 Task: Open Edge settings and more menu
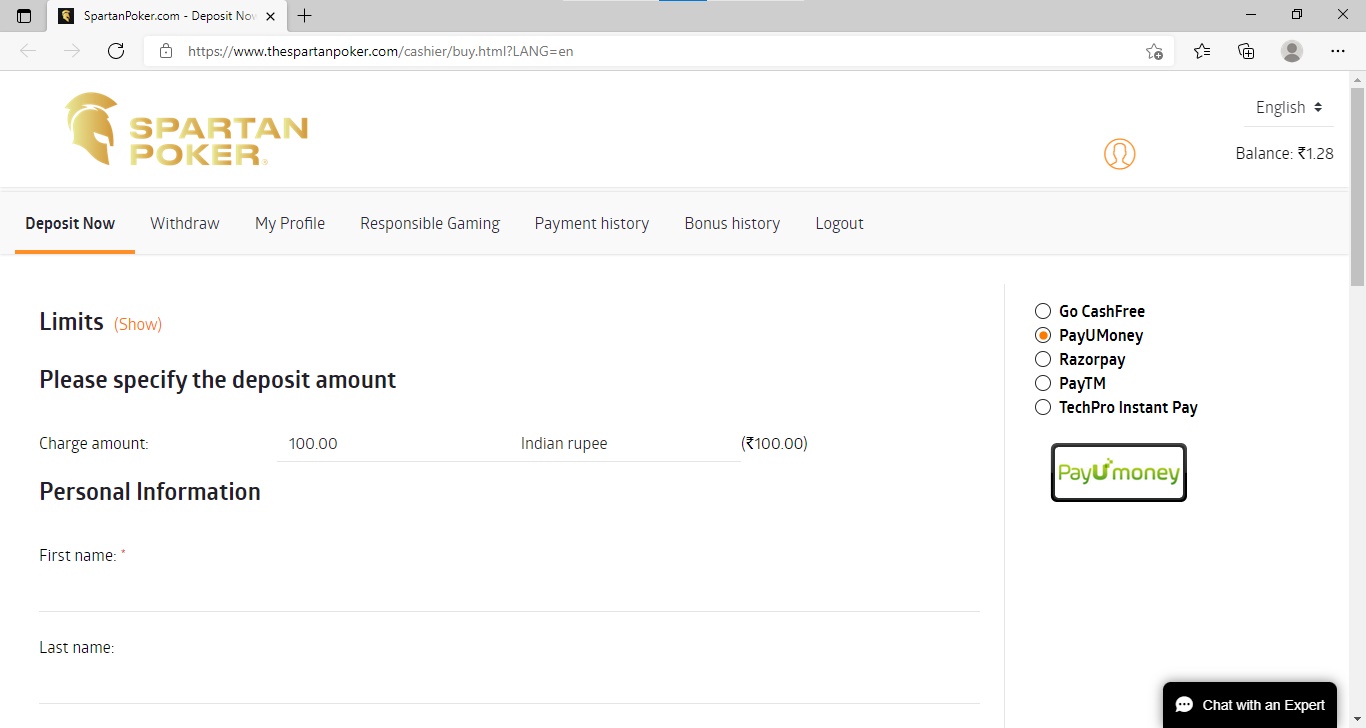1338,51
